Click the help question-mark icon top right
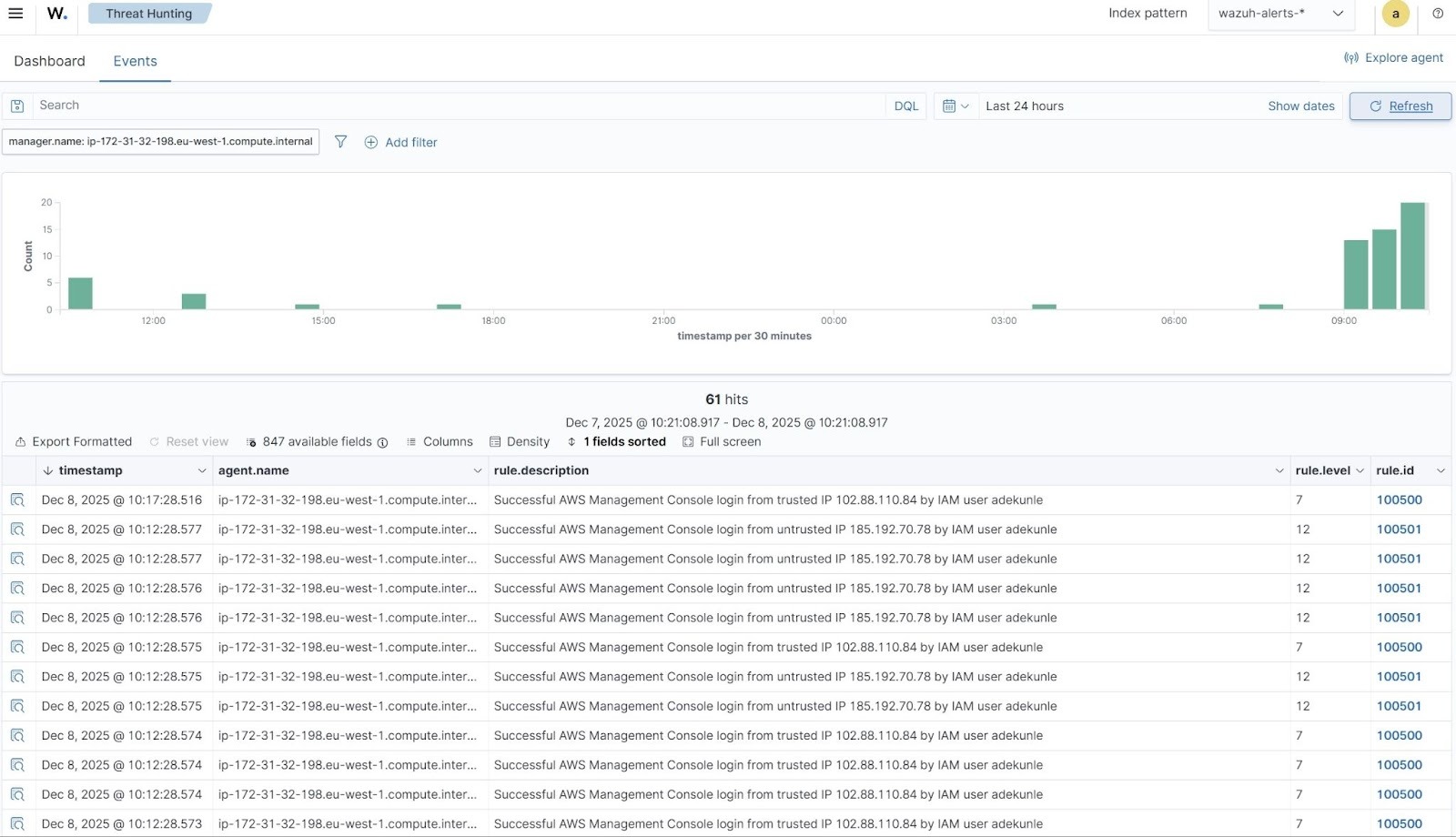1456x837 pixels. 1438,14
